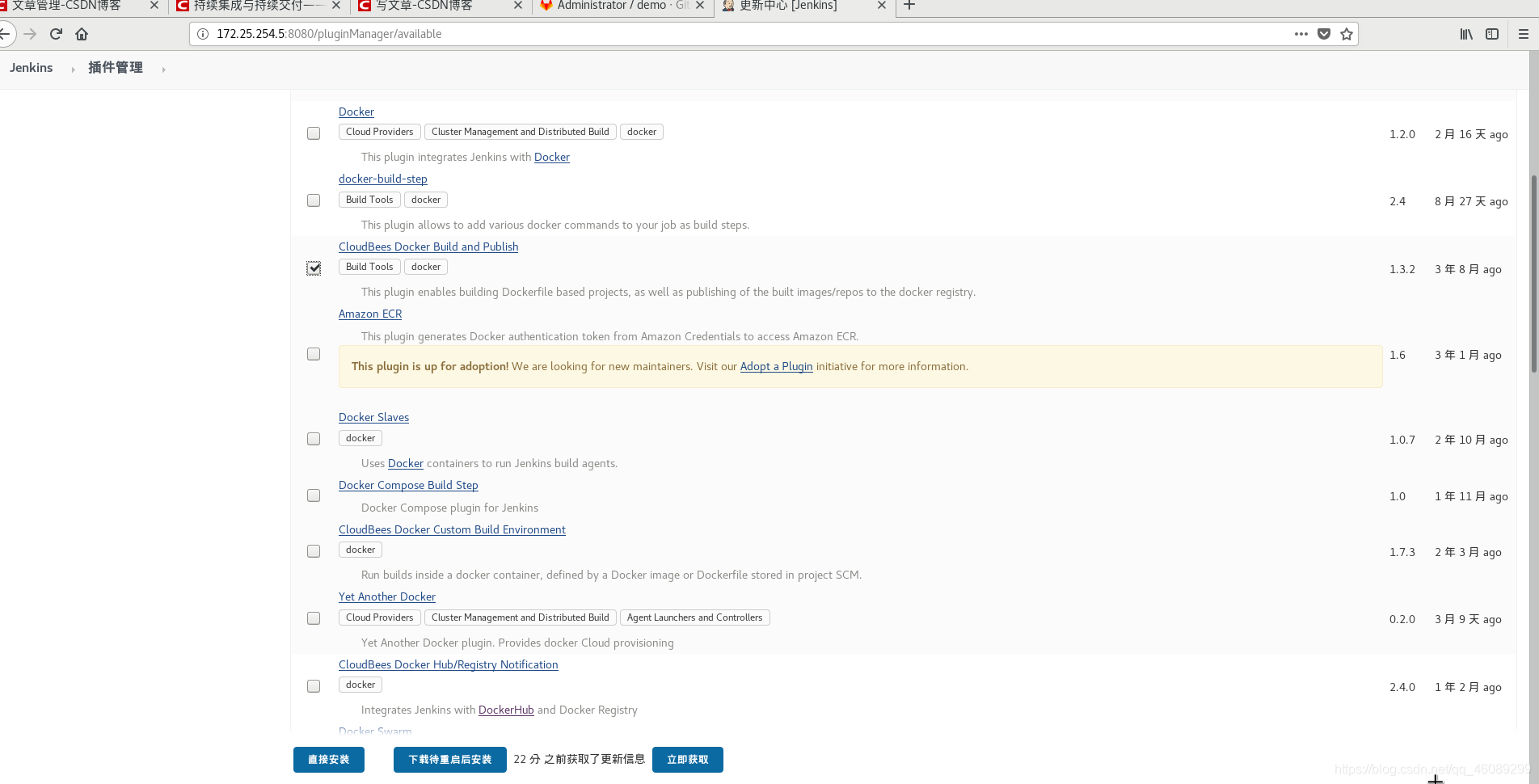Expand the 插件管理 breadcrumb arrow
The height and width of the screenshot is (784, 1539).
point(163,70)
